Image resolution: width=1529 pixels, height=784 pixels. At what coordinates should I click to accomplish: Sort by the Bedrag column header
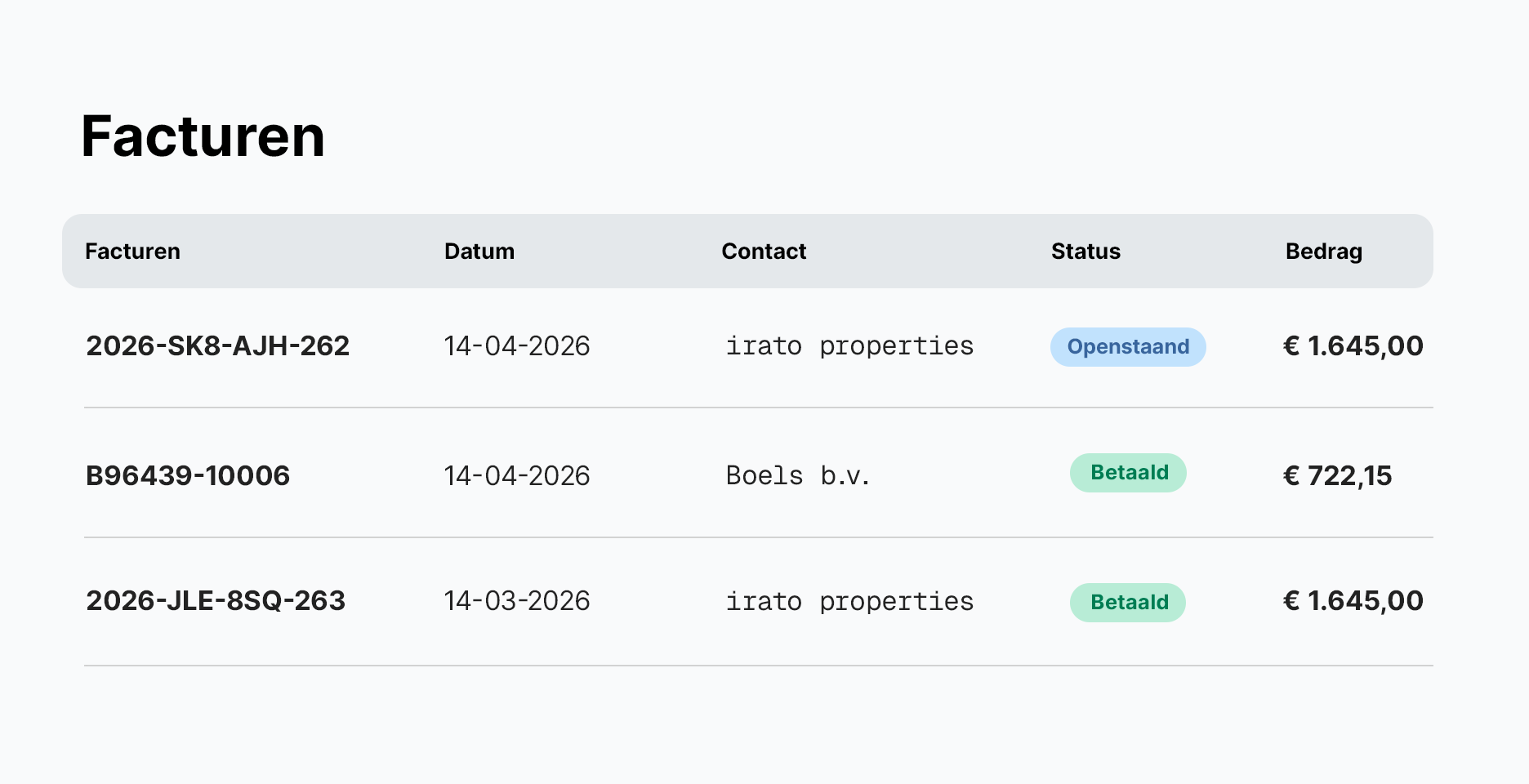(x=1324, y=252)
